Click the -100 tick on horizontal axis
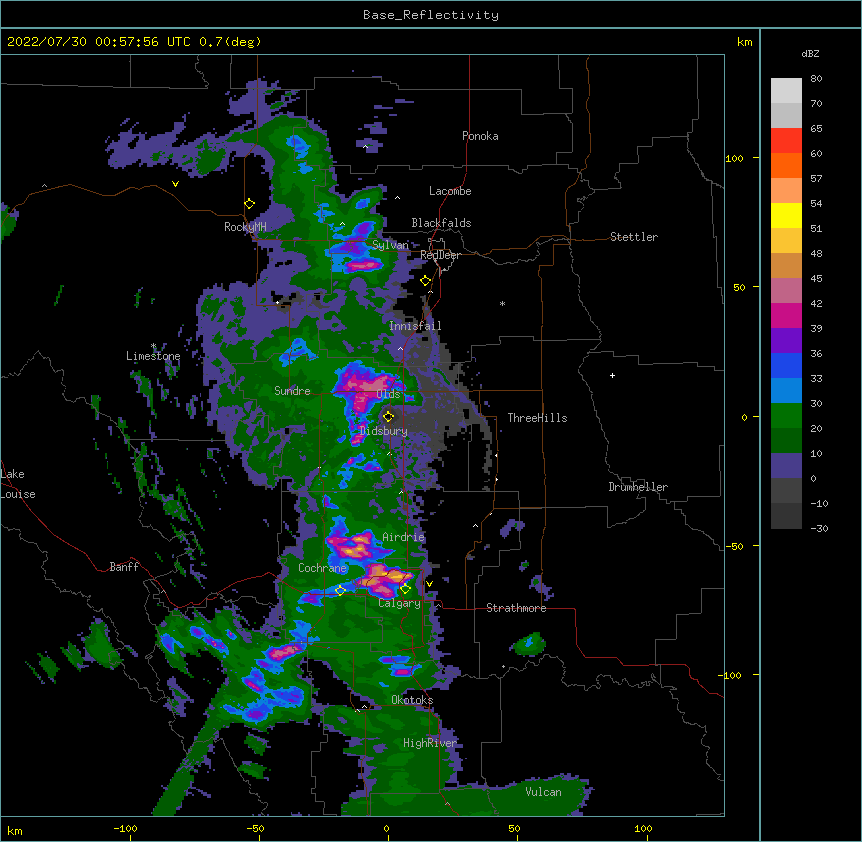 pyautogui.click(x=125, y=828)
